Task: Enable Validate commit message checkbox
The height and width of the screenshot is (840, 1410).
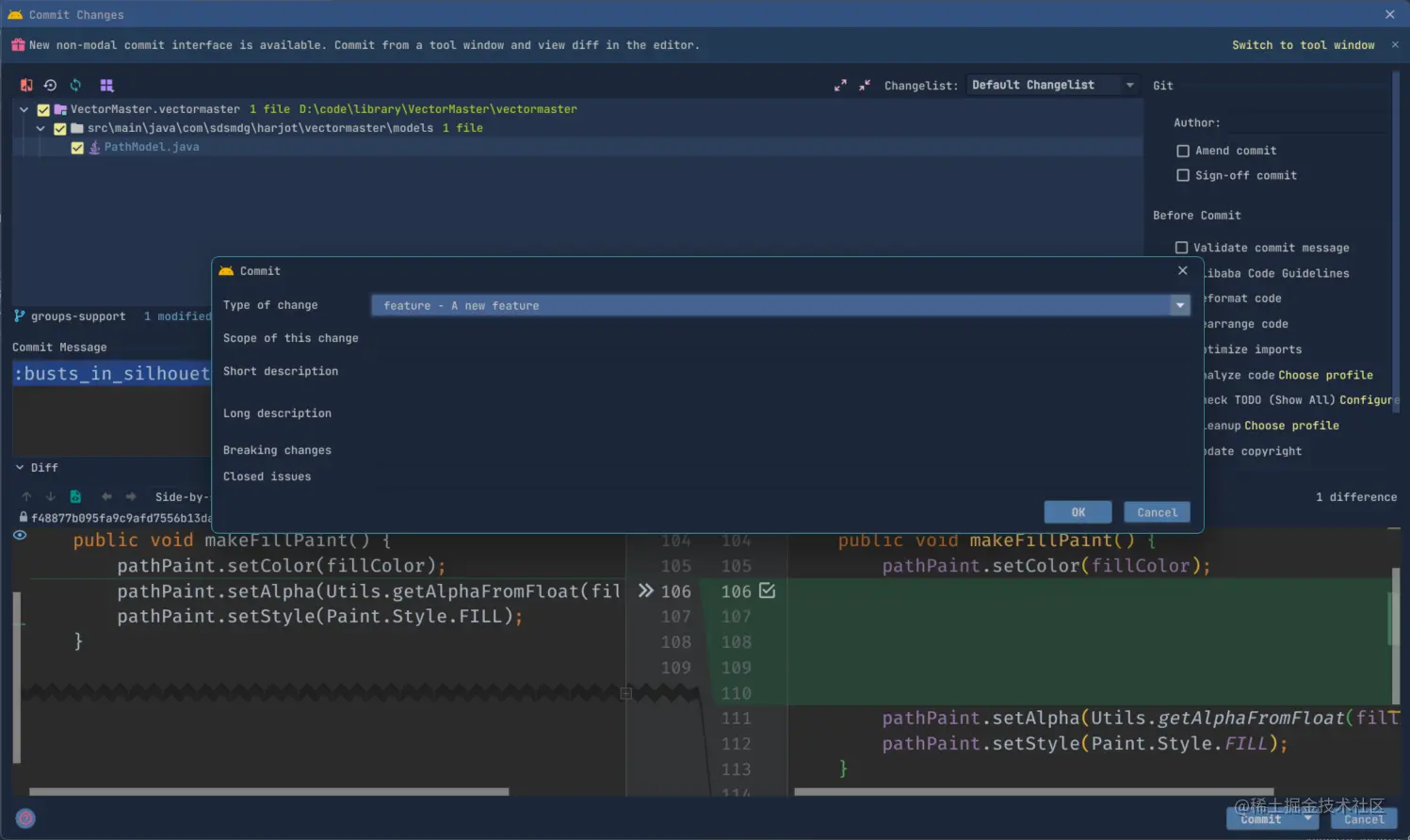Action: pos(1181,248)
